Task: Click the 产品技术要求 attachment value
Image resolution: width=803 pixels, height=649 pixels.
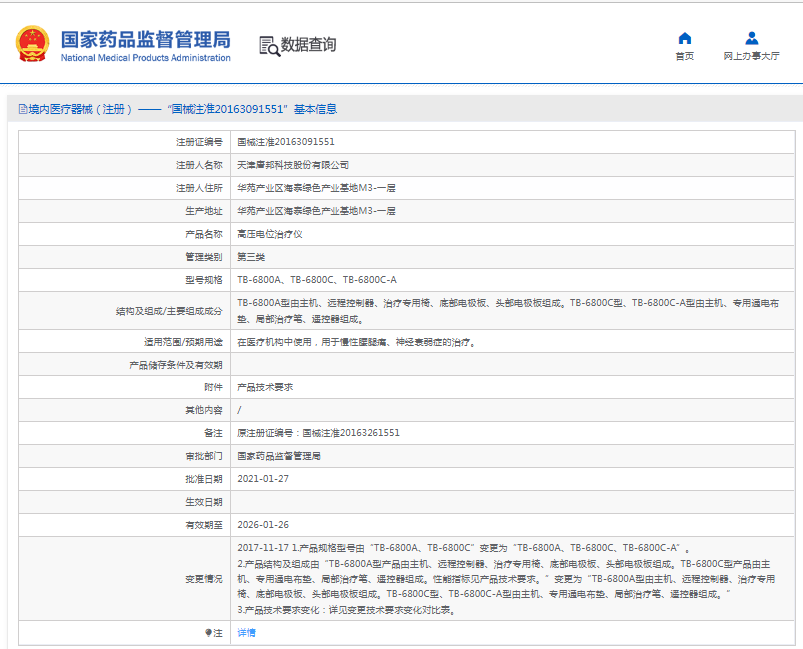Action: coord(265,387)
